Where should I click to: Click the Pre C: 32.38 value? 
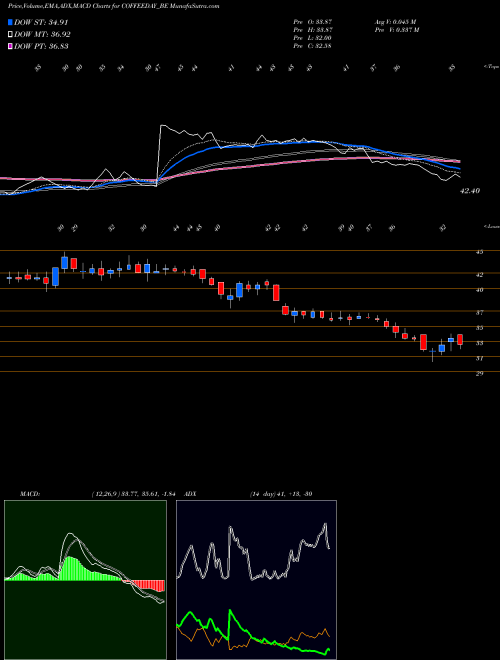[x=312, y=46]
